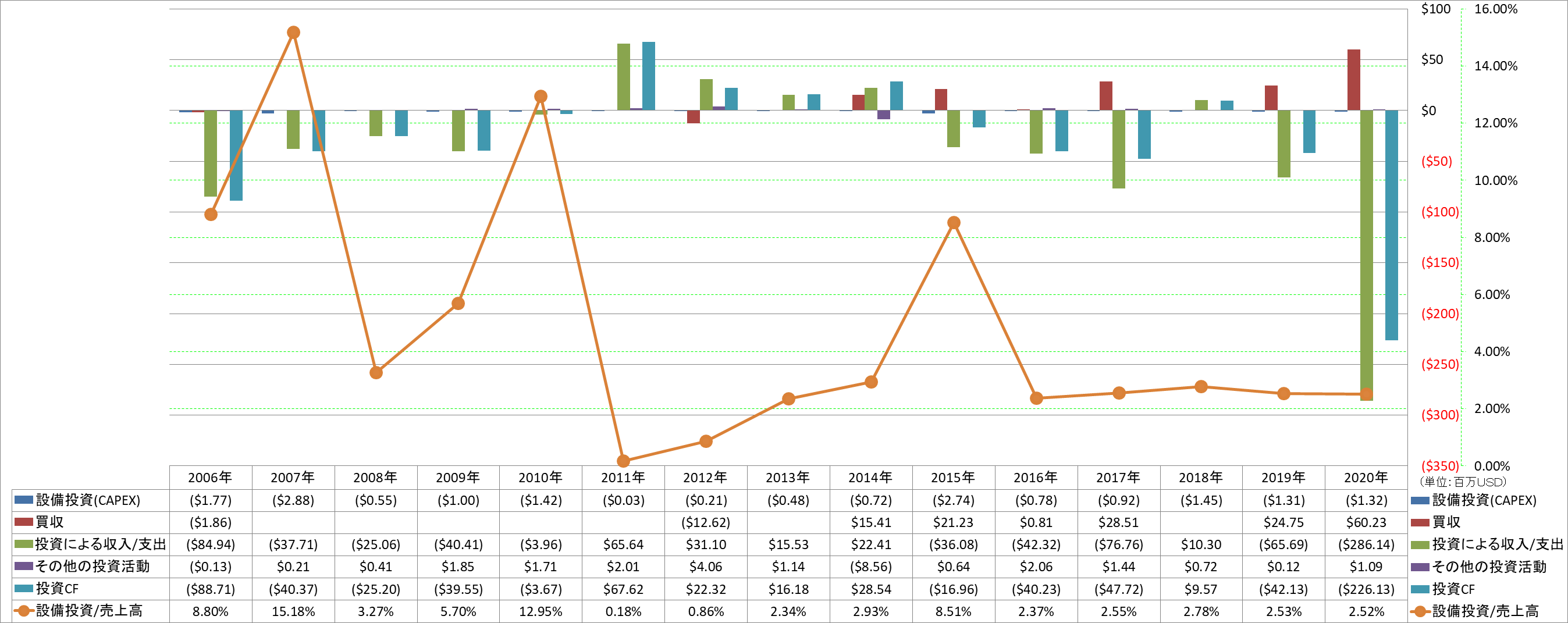Image resolution: width=1568 pixels, height=623 pixels.
Task: Click the ($88.71) 投資CF cell for 2006
Action: click(210, 589)
